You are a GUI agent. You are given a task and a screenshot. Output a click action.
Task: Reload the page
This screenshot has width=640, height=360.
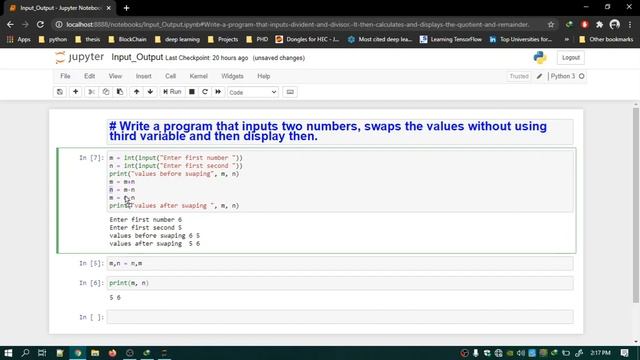tap(40, 24)
